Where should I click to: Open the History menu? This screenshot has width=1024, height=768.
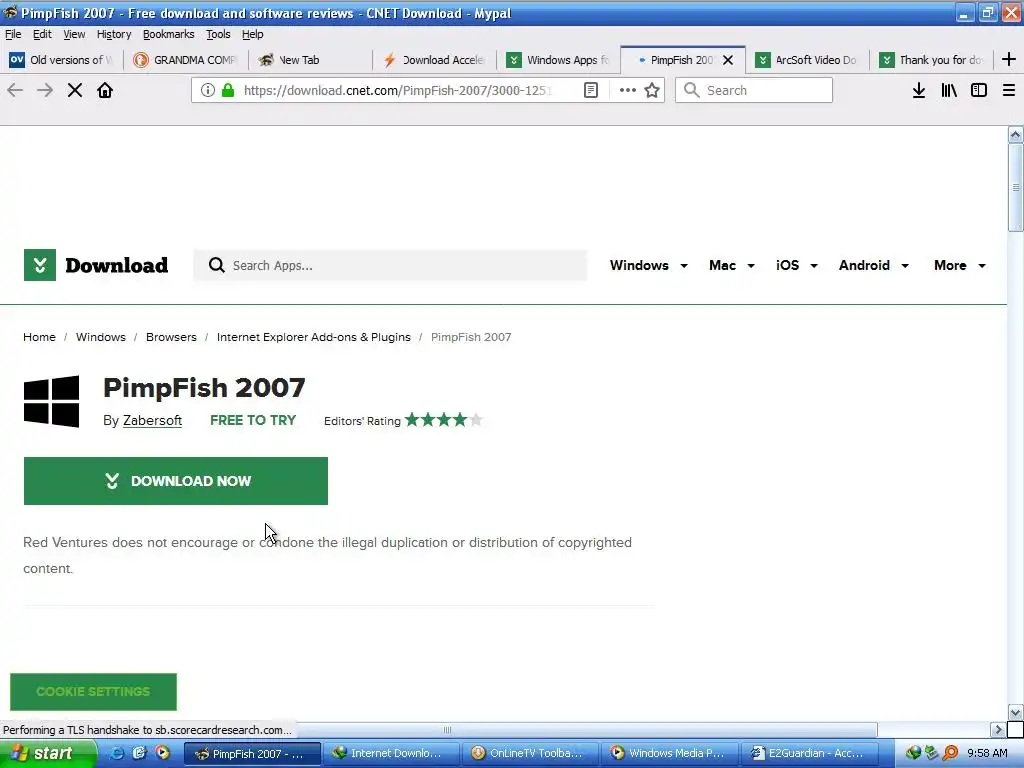click(x=114, y=34)
